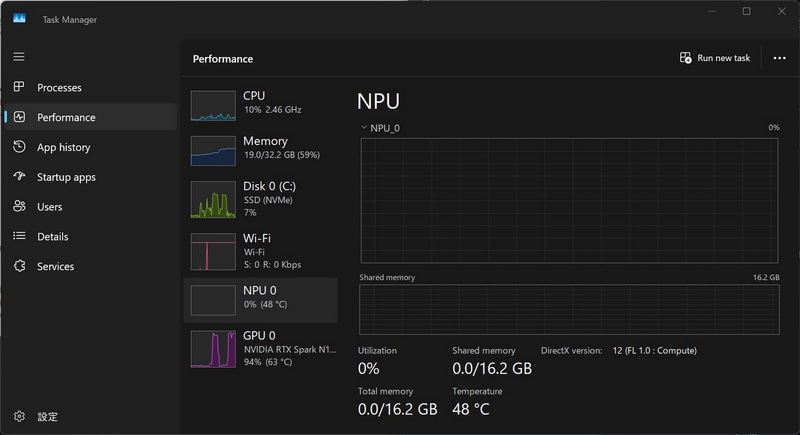Click the Temperature 48 °C value
Screen dimensions: 800x435
tap(470, 409)
